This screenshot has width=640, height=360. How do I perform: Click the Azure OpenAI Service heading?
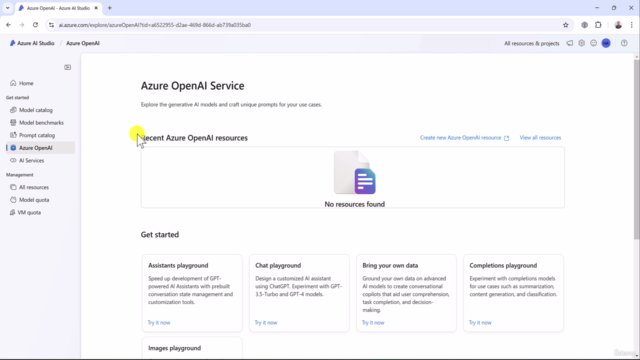(193, 86)
